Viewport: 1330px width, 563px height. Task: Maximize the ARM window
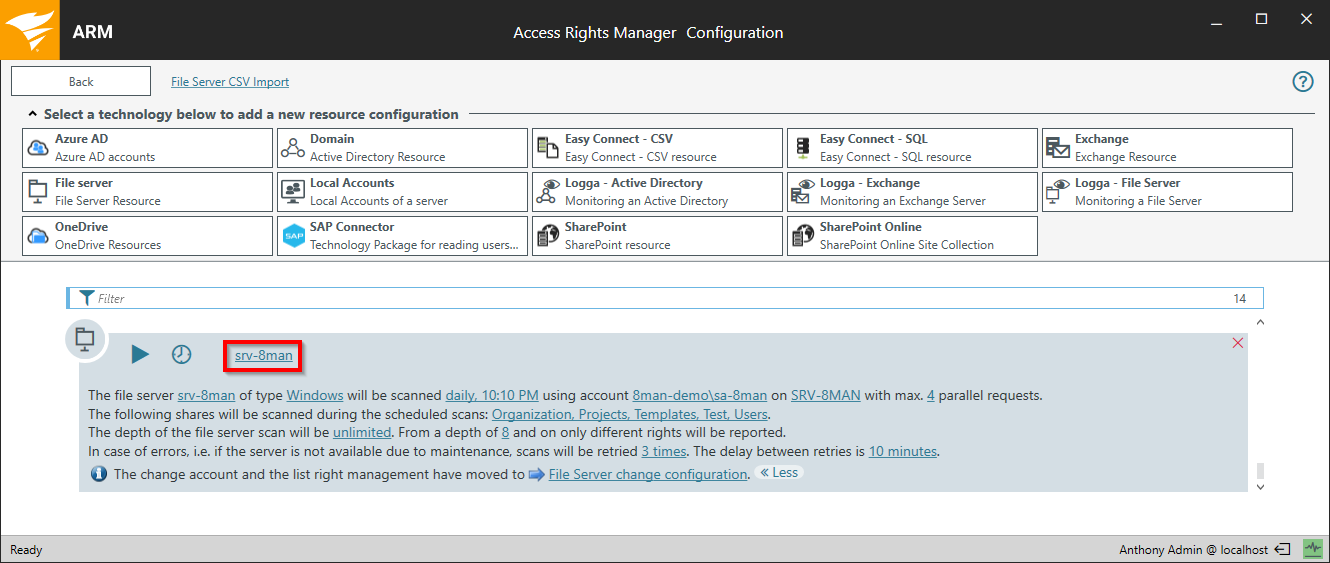tap(1262, 19)
